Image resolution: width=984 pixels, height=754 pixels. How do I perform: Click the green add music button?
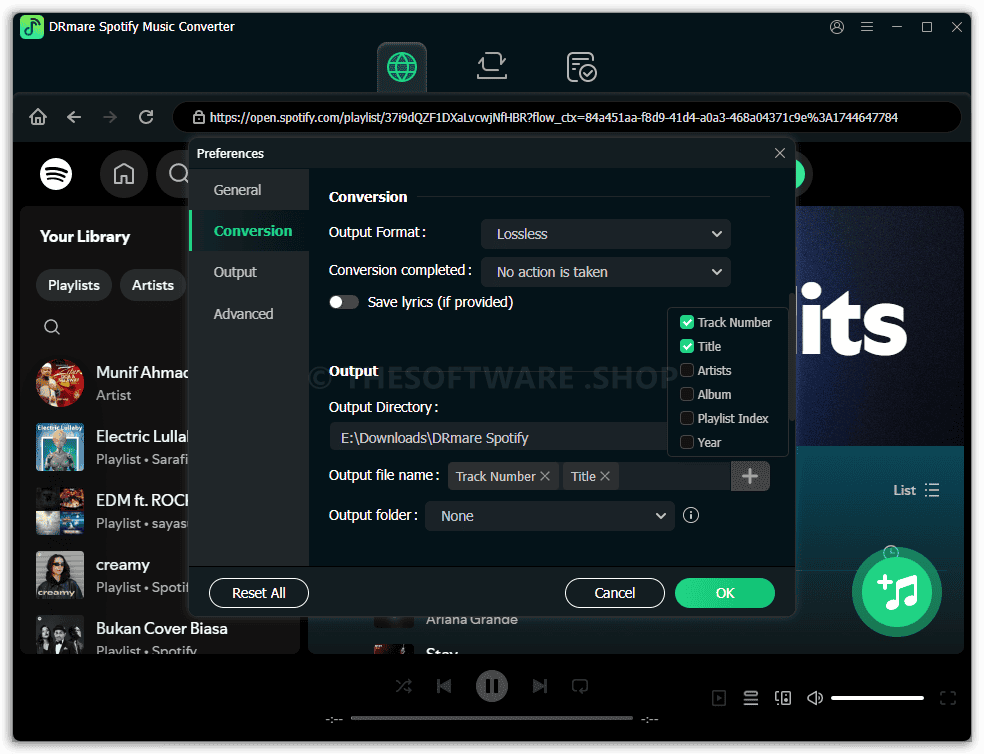click(x=897, y=592)
